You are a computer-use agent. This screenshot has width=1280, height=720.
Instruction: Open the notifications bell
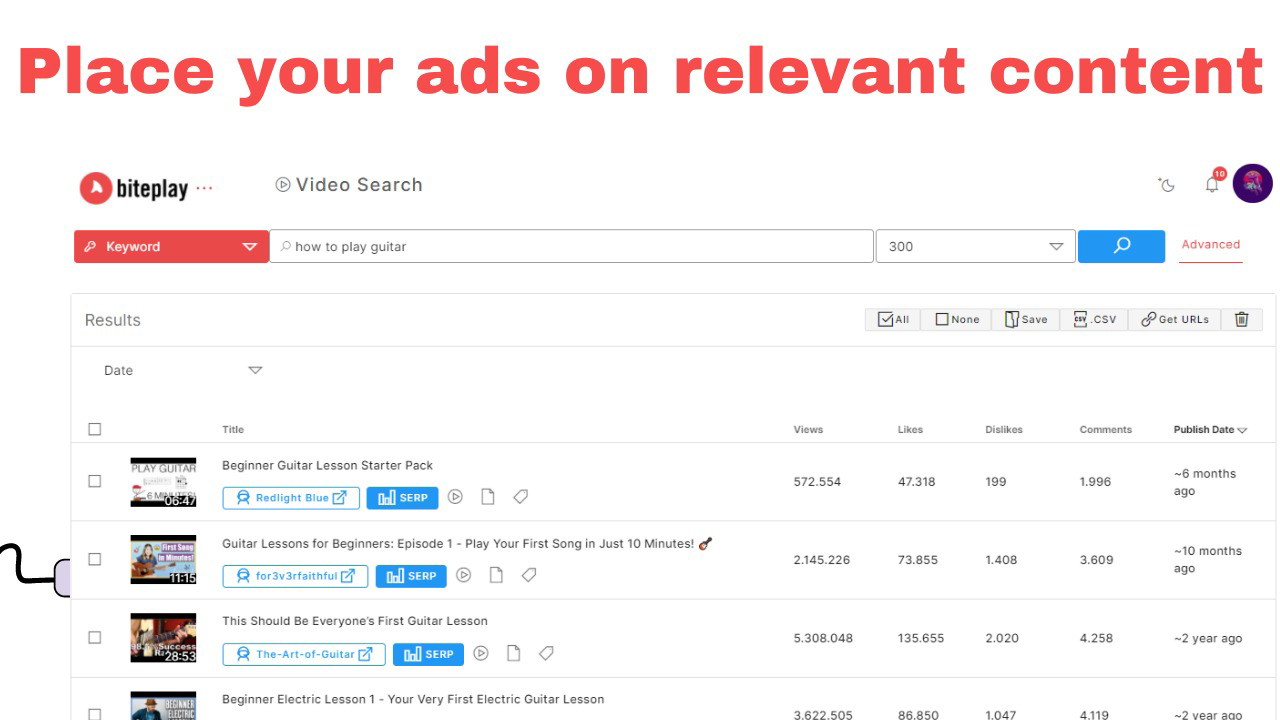pos(1212,184)
